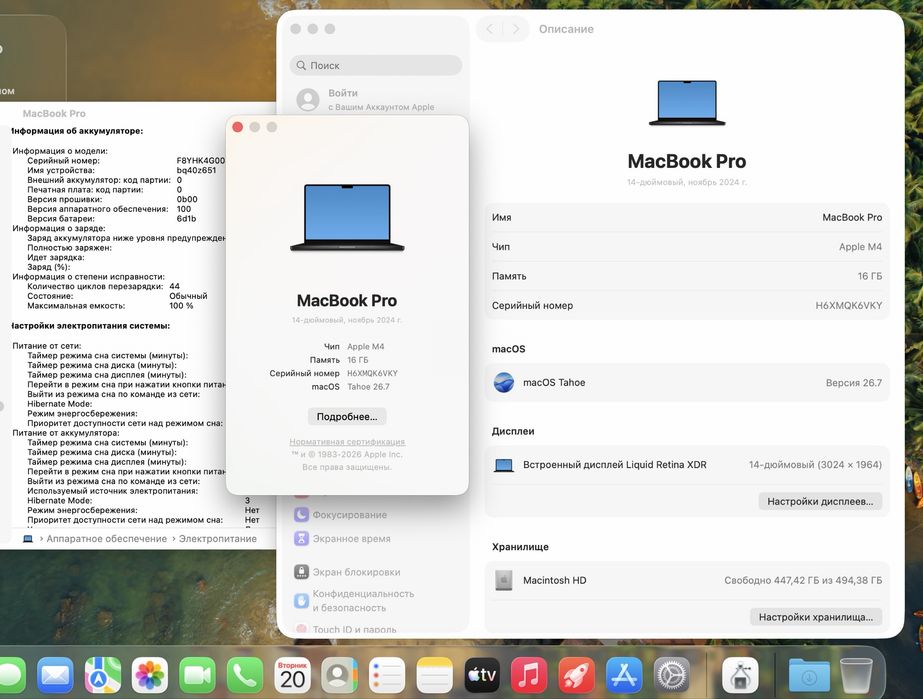Open the Phone app in dock
This screenshot has width=923, height=699.
244,675
